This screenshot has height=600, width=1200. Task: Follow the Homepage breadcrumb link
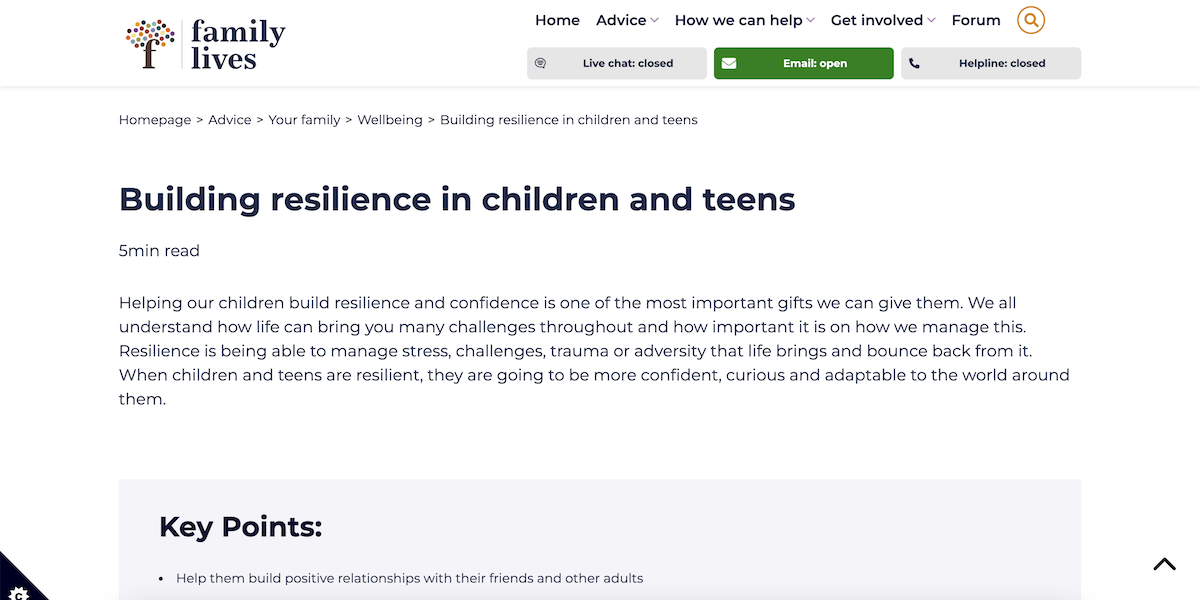tap(155, 120)
